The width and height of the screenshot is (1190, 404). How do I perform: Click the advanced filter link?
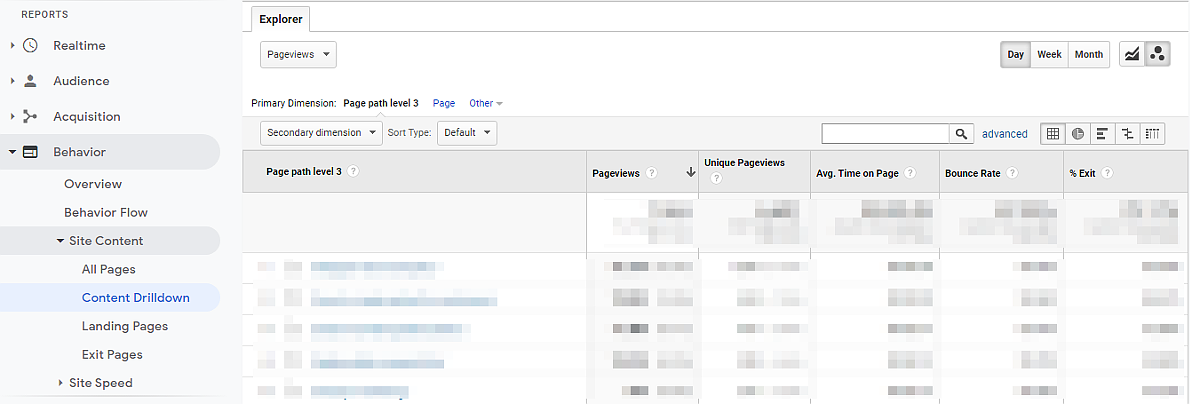click(x=1005, y=134)
